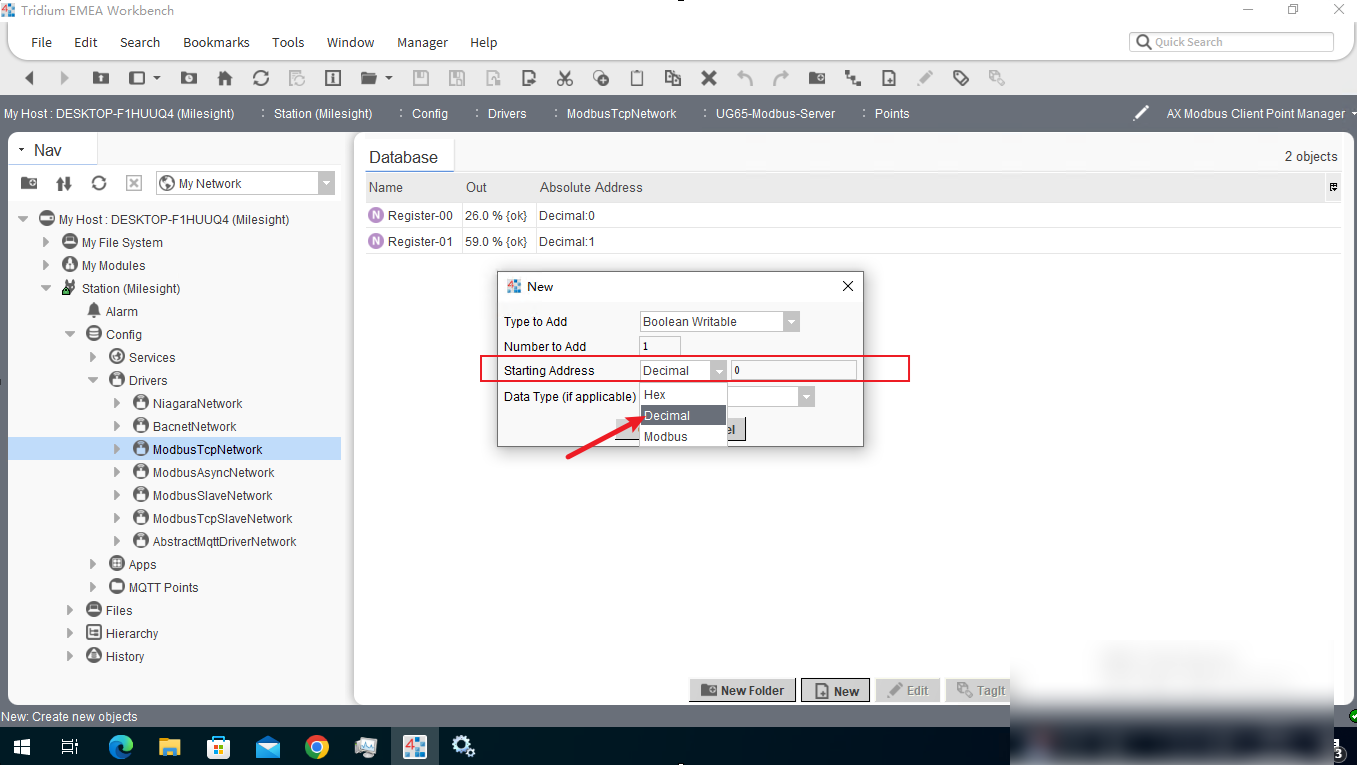The image size is (1357, 765).
Task: Expand the Services tree node
Action: point(93,357)
